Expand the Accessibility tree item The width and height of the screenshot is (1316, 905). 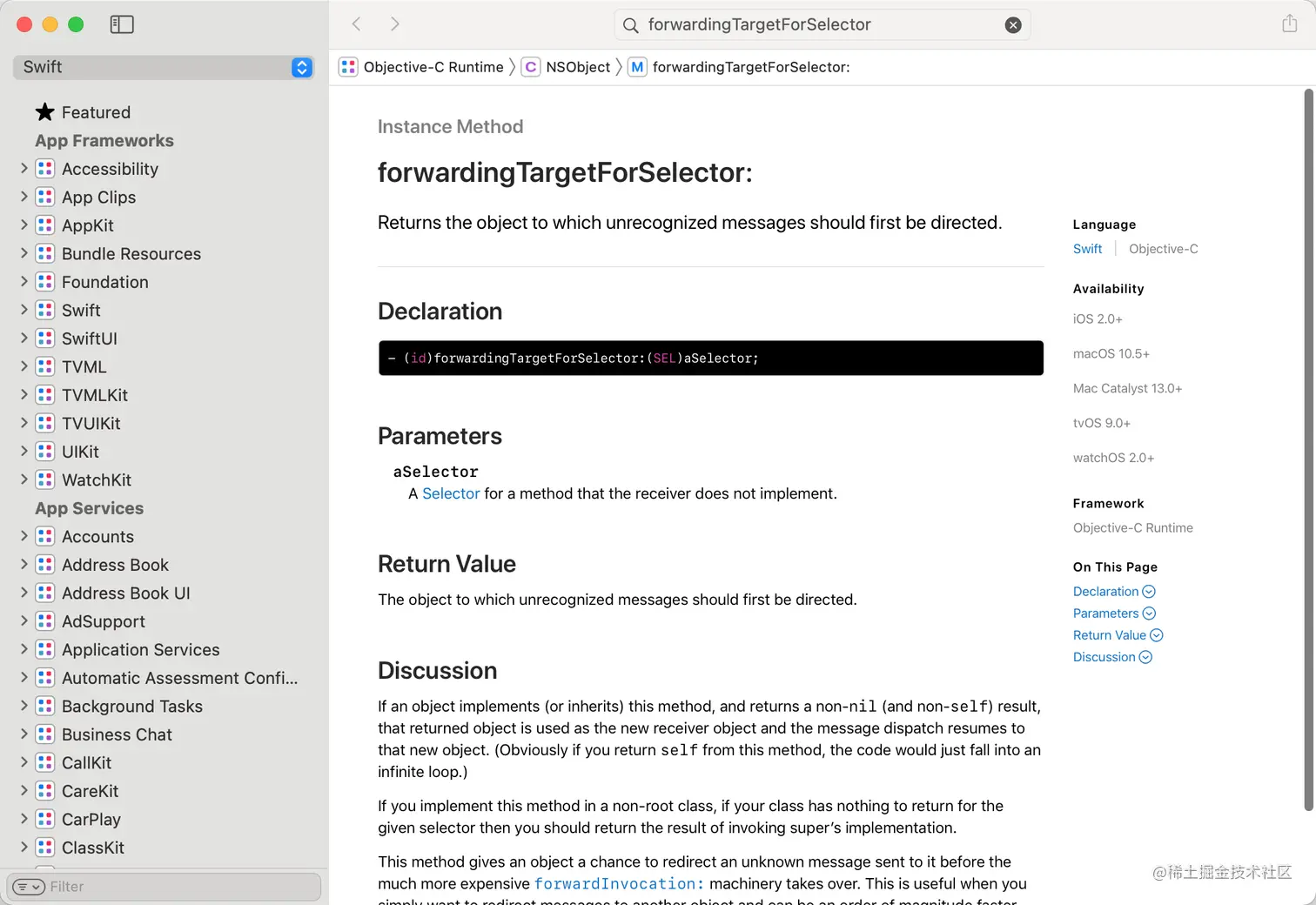[x=24, y=169]
